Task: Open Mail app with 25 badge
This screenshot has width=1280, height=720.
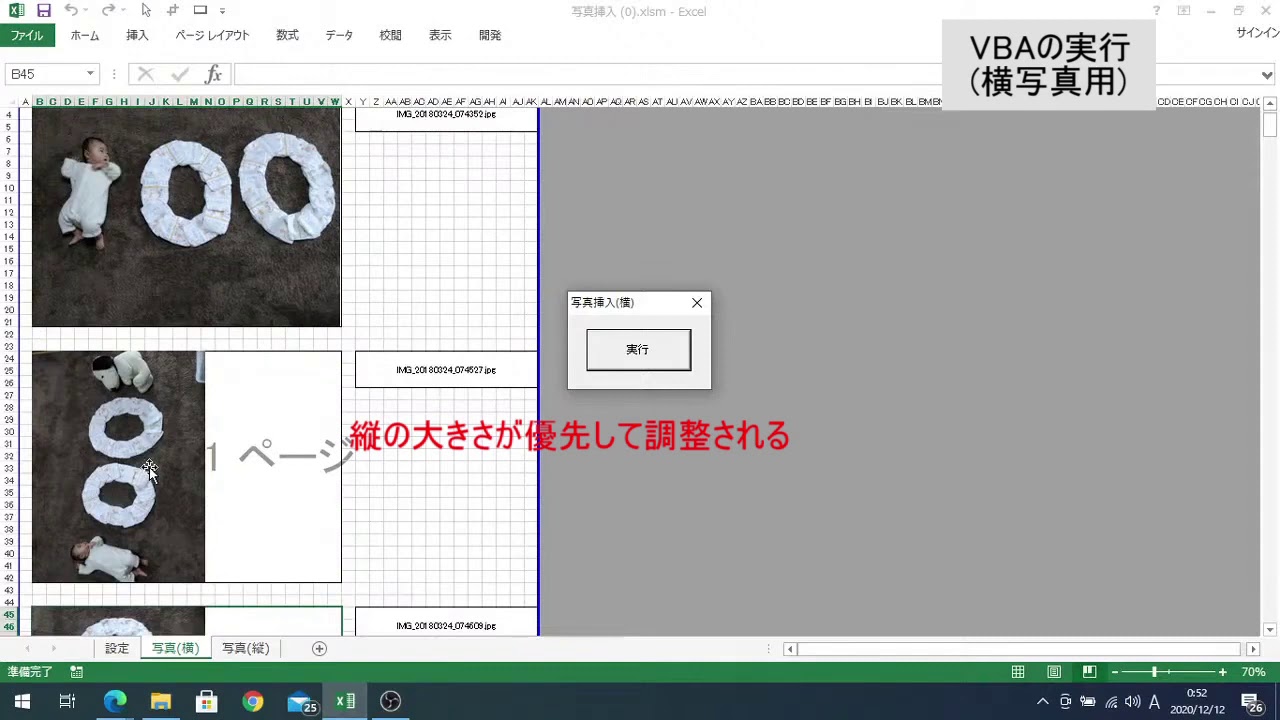Action: [x=300, y=701]
